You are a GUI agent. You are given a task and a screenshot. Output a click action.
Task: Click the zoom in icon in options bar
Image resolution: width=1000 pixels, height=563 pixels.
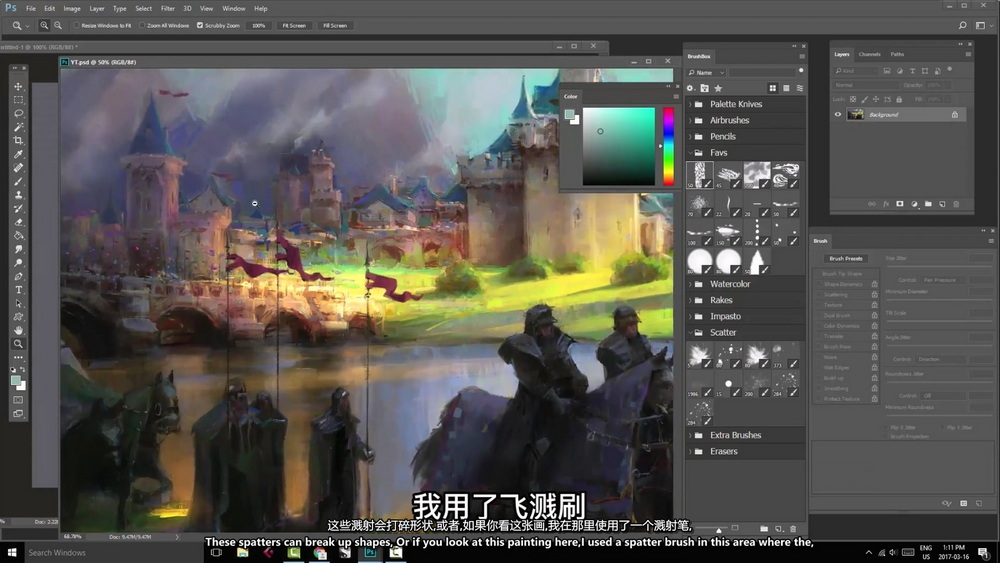(x=44, y=26)
